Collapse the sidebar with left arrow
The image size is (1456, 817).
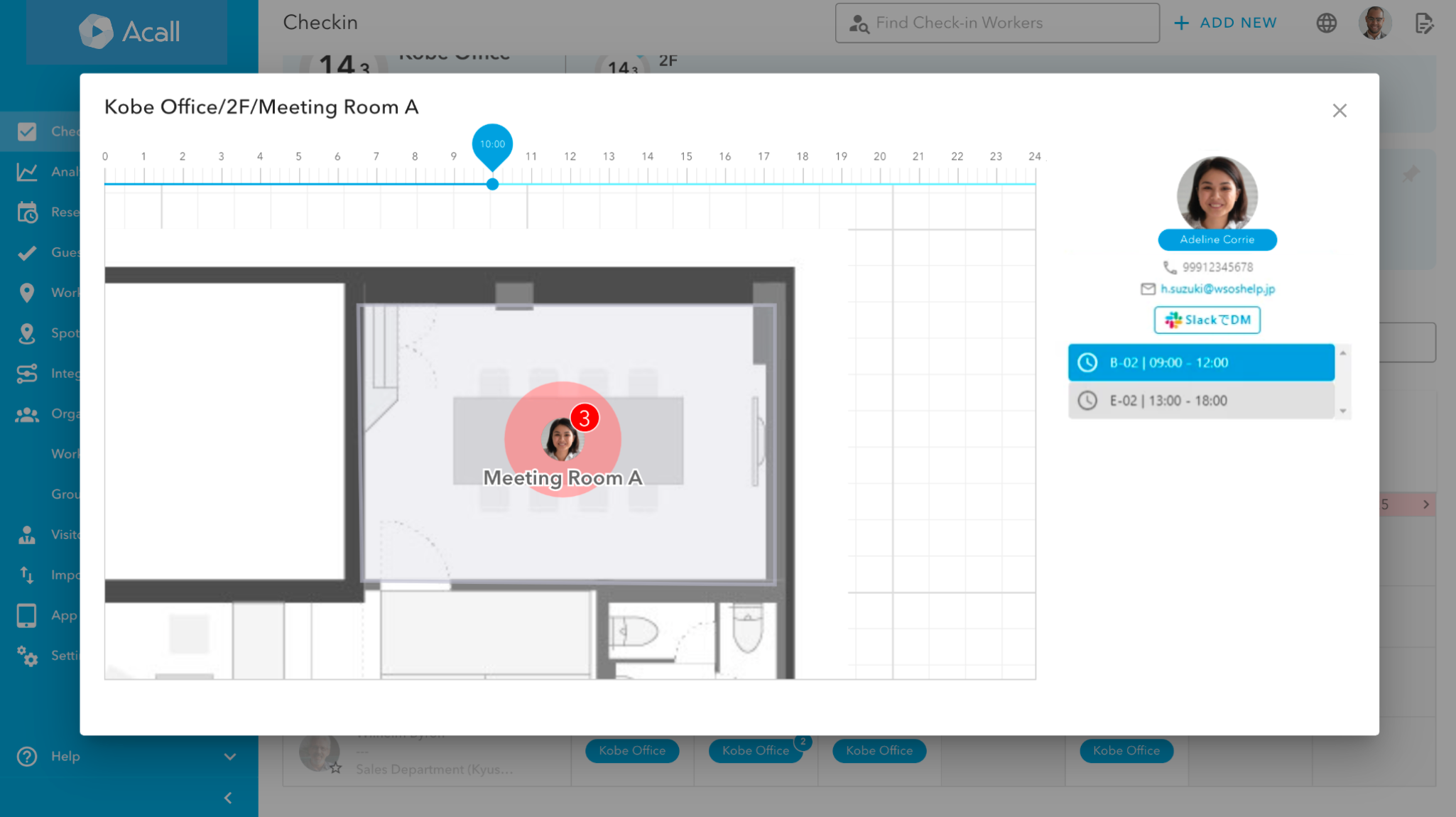coord(228,798)
